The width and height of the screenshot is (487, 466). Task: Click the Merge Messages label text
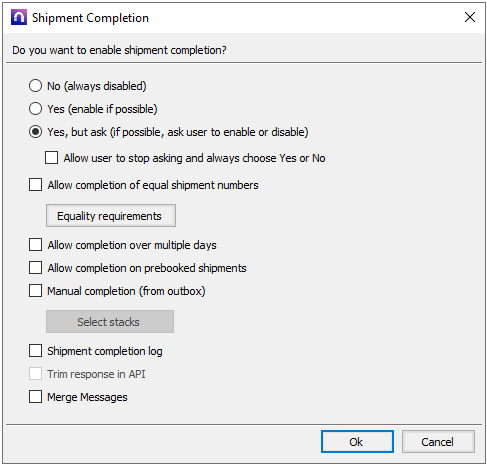coord(87,397)
